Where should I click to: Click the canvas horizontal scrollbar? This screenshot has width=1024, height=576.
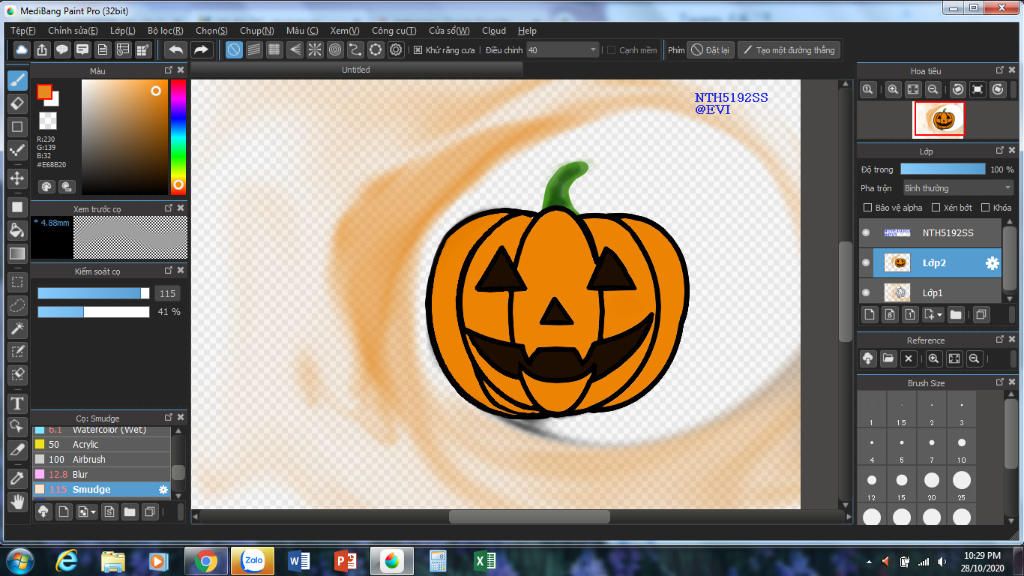pos(529,517)
